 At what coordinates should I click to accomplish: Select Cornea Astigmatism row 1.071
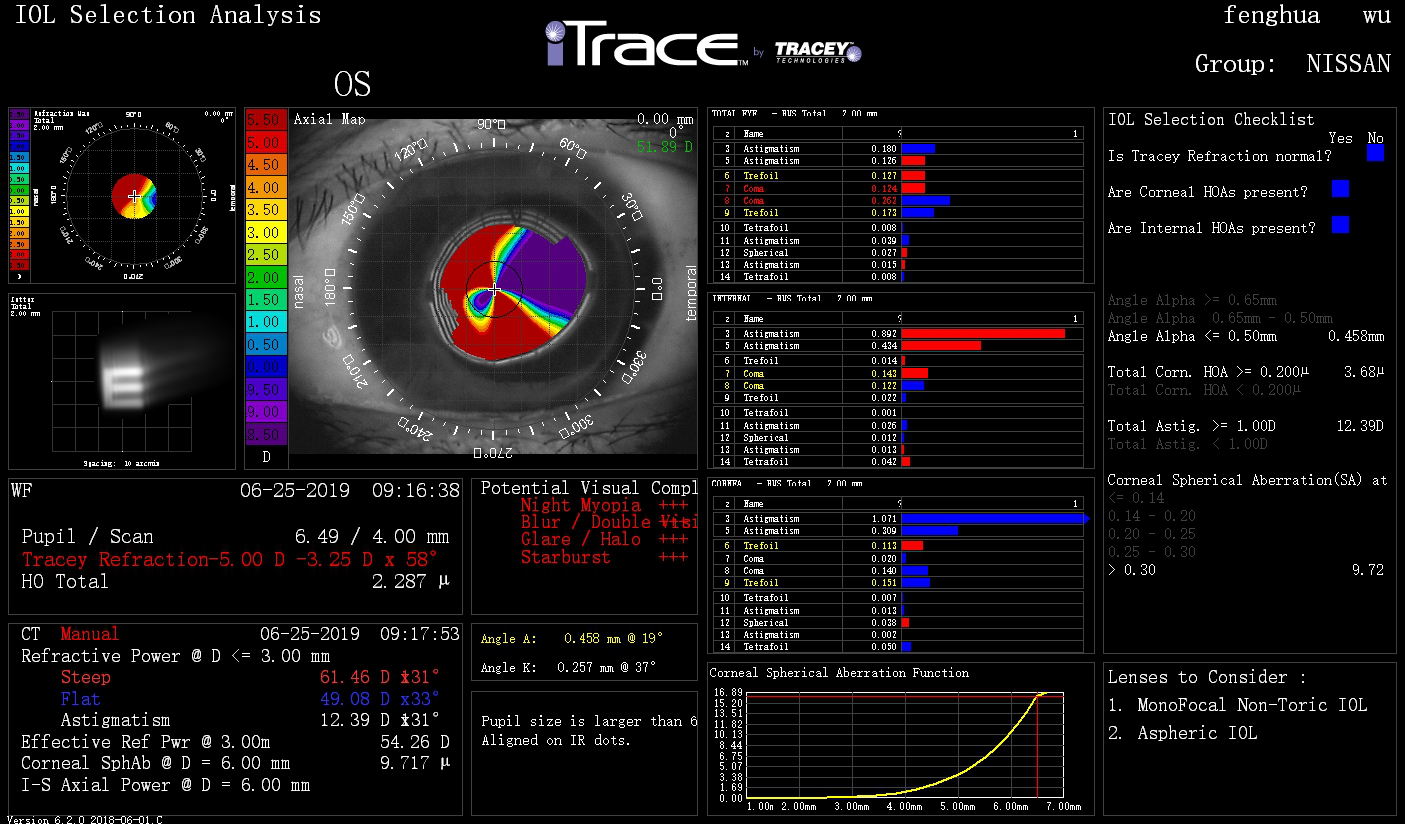coord(897,519)
